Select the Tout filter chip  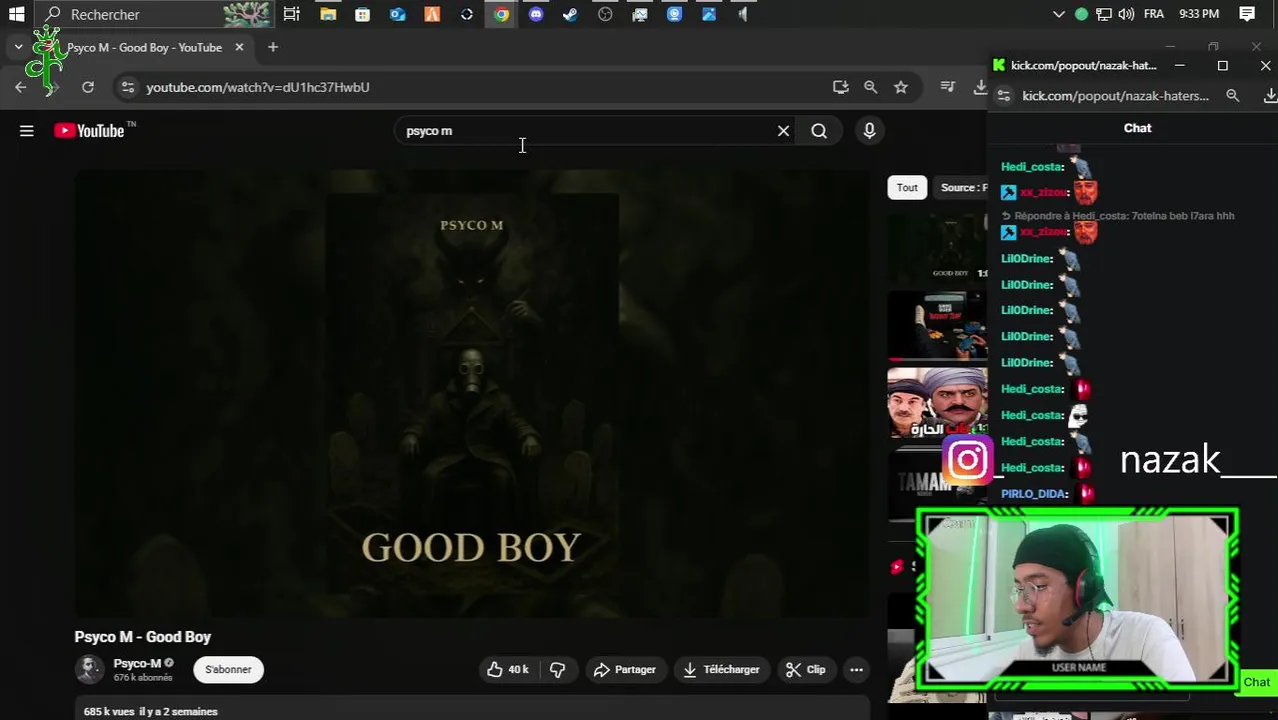pos(907,187)
